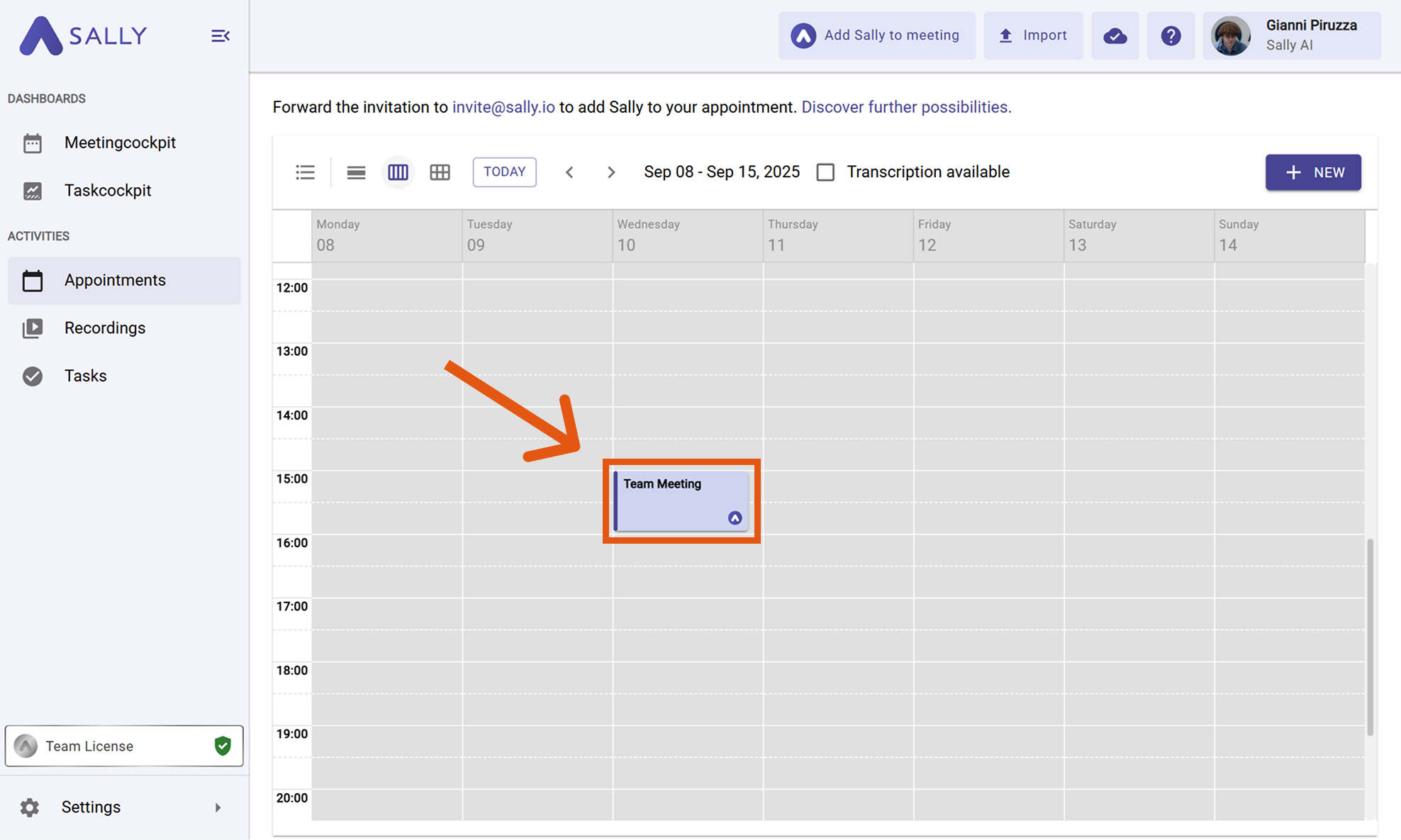
Task: Switch to the list view icon
Action: [305, 172]
